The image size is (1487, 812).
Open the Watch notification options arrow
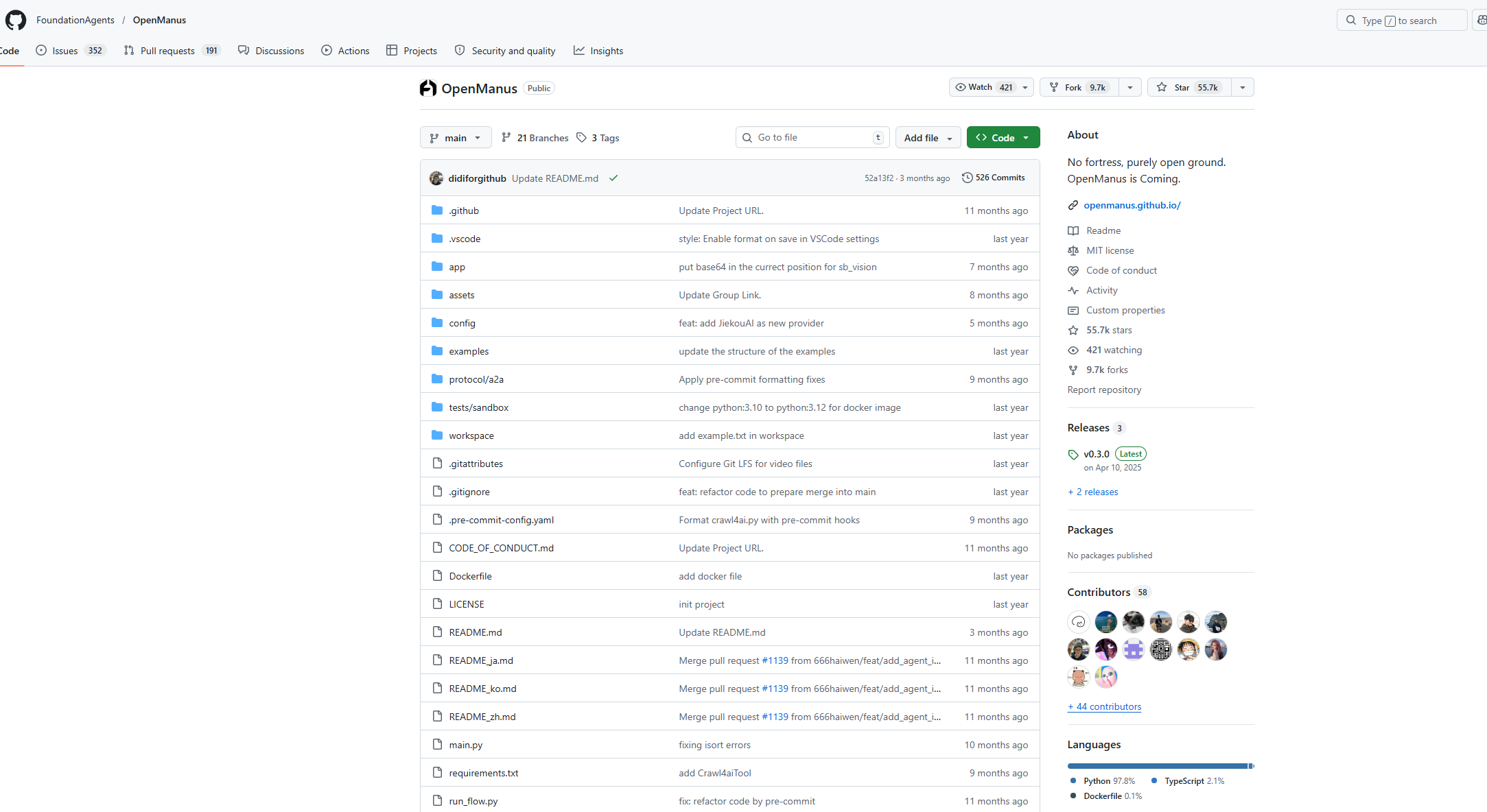click(x=1025, y=87)
